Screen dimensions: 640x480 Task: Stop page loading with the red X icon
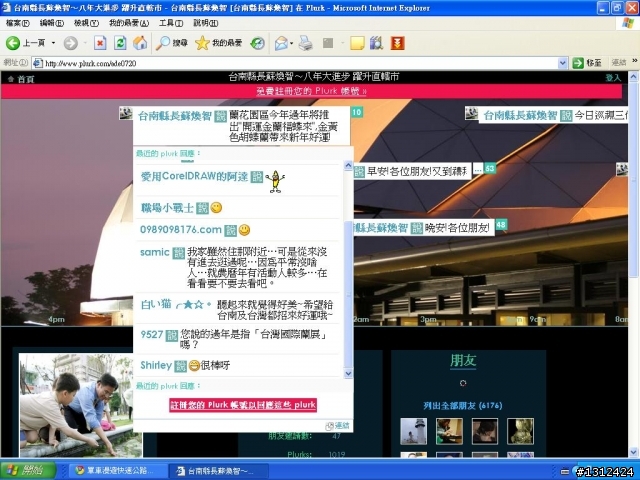click(100, 43)
